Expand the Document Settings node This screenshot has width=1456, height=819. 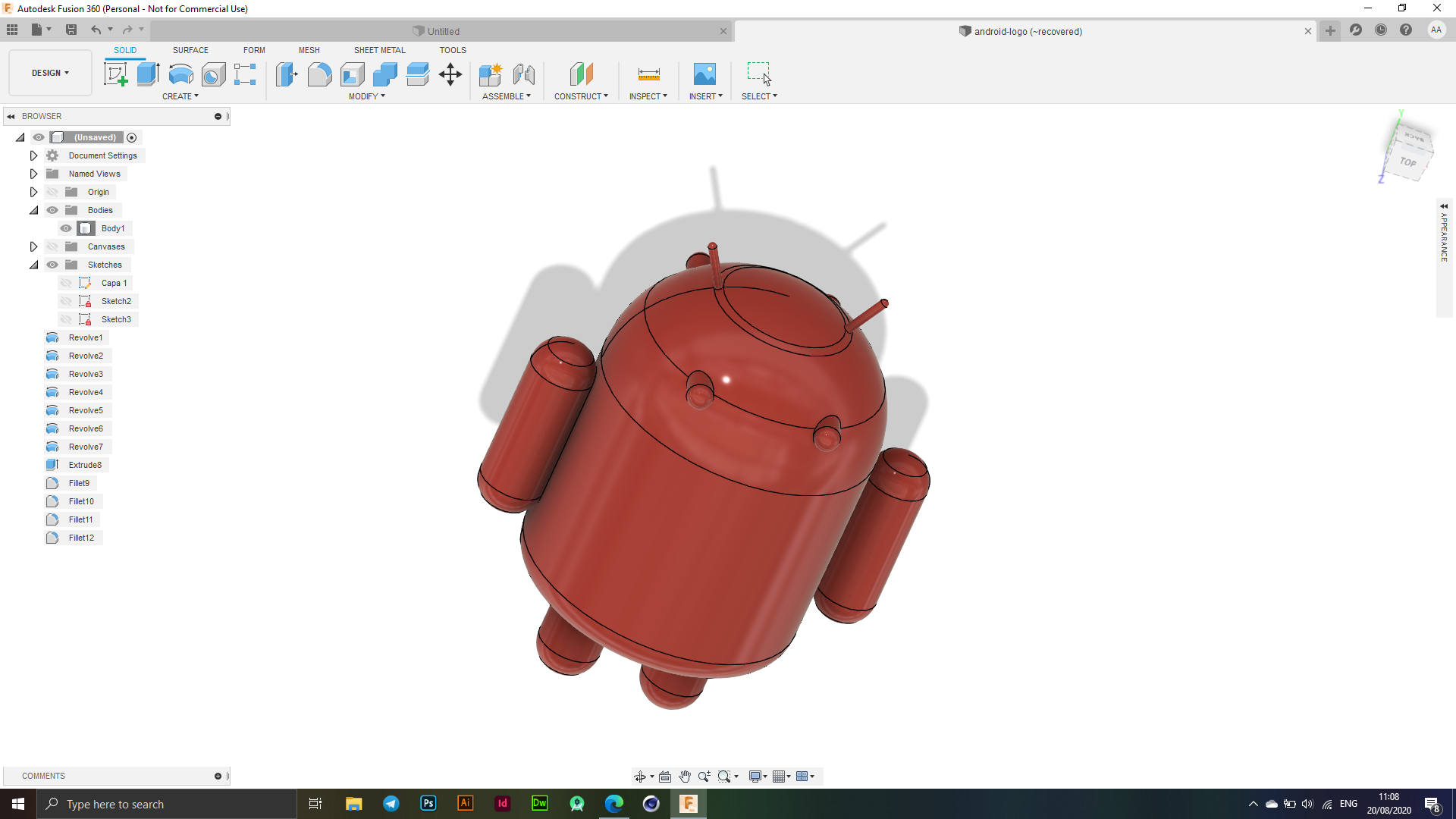tap(33, 155)
